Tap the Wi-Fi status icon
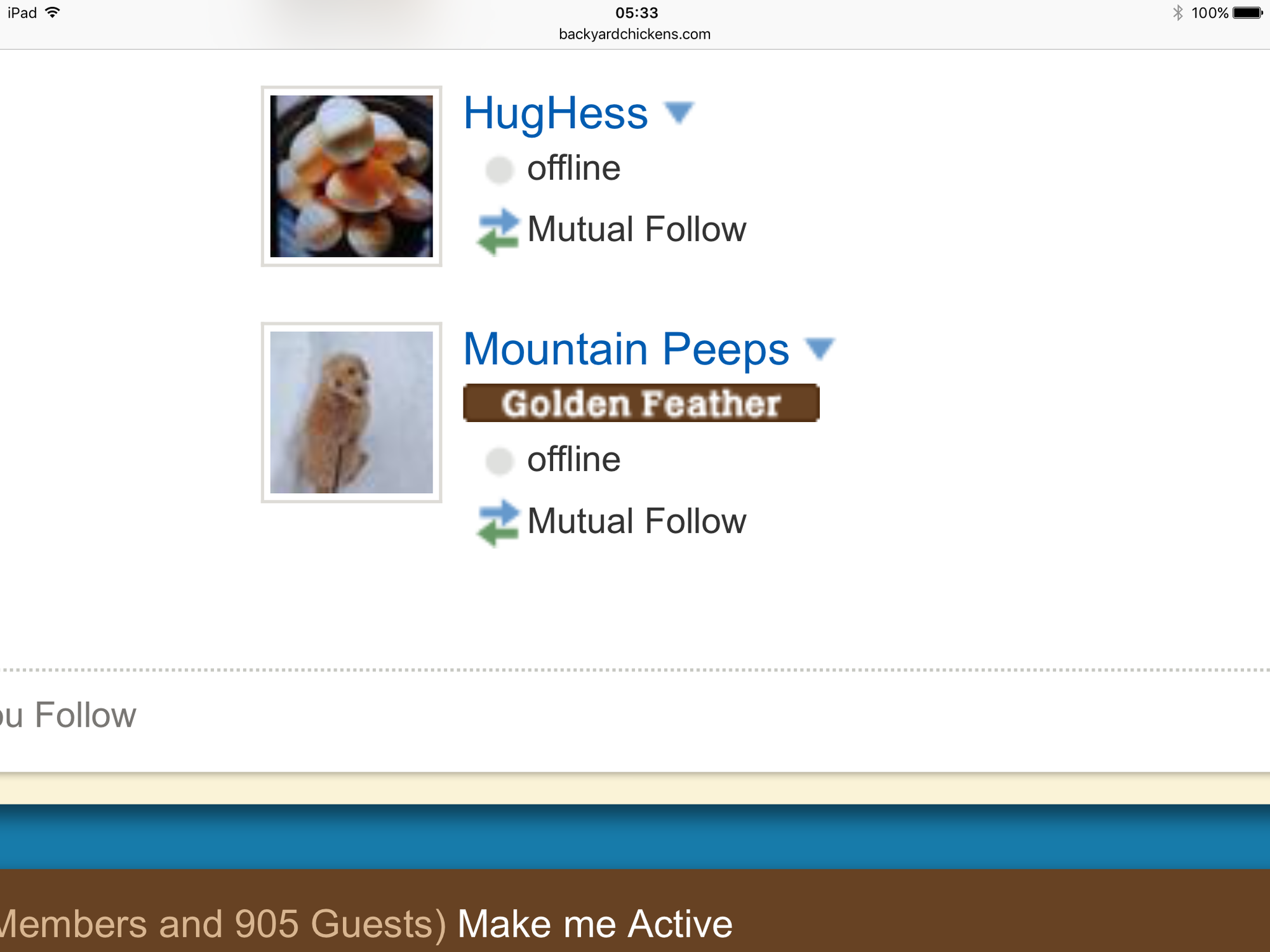Screen dimensions: 1270x952 click(x=53, y=13)
